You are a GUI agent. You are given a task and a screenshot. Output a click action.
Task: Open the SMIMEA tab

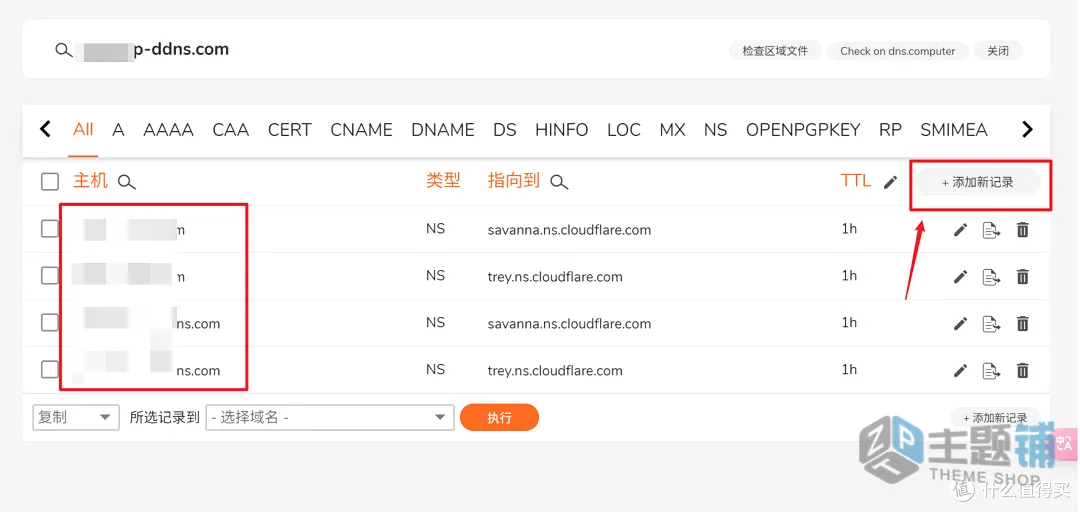[954, 130]
